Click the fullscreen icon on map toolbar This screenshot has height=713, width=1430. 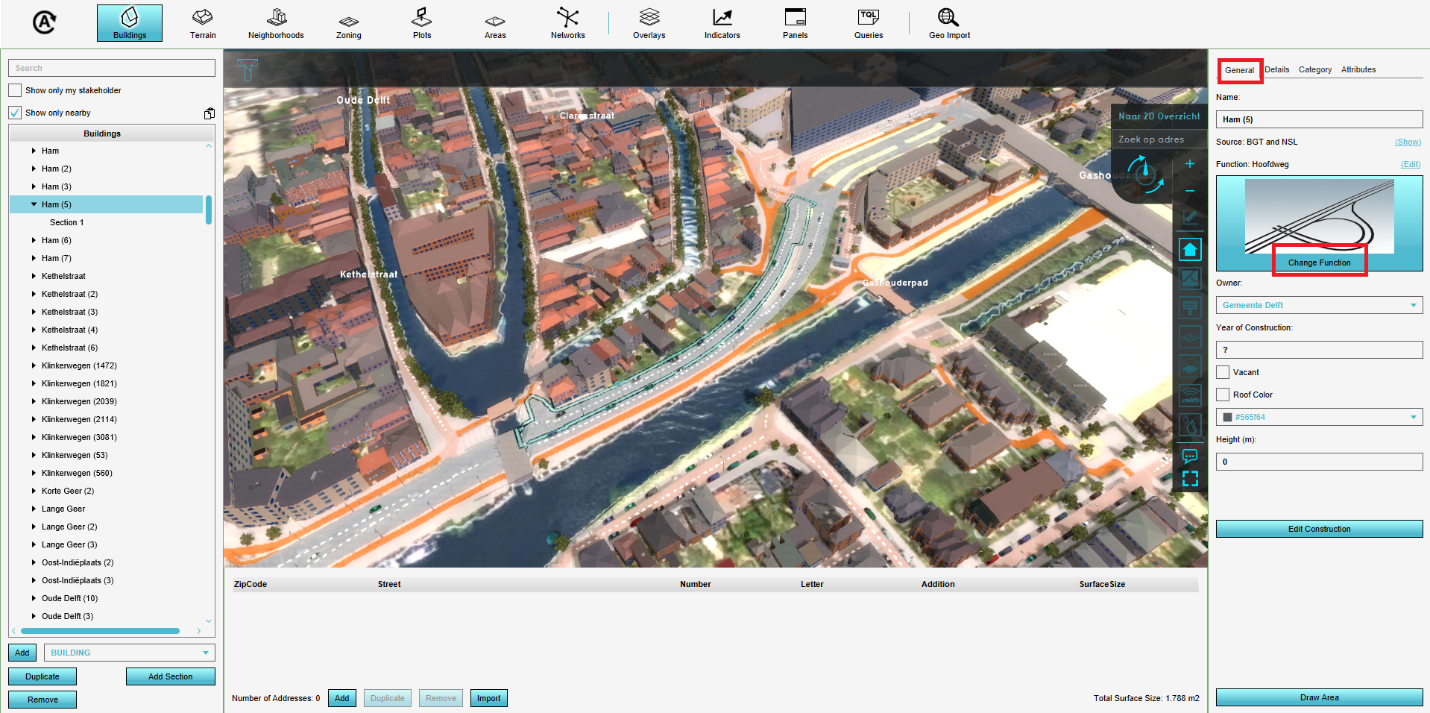point(1189,479)
